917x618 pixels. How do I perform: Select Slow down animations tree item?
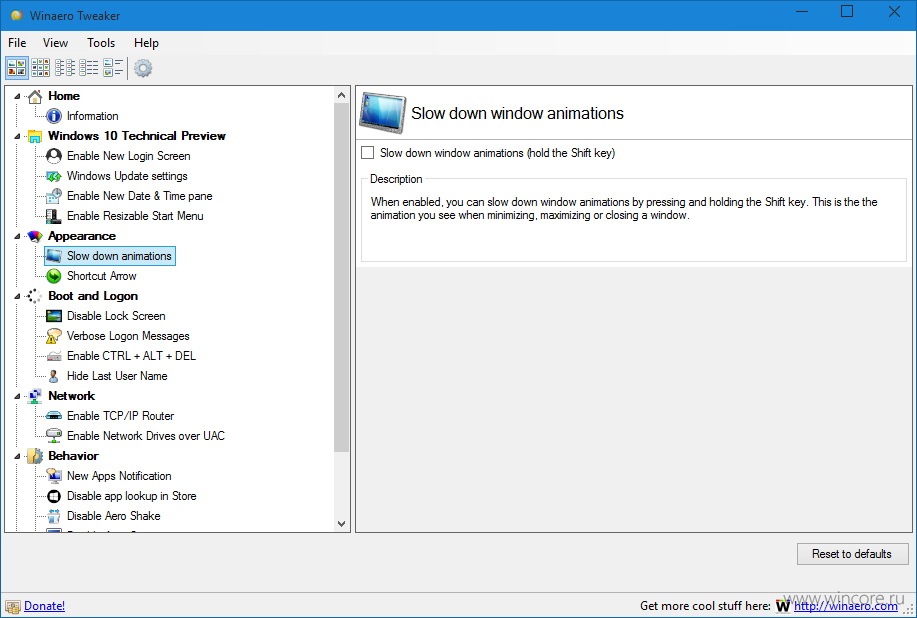click(x=110, y=256)
